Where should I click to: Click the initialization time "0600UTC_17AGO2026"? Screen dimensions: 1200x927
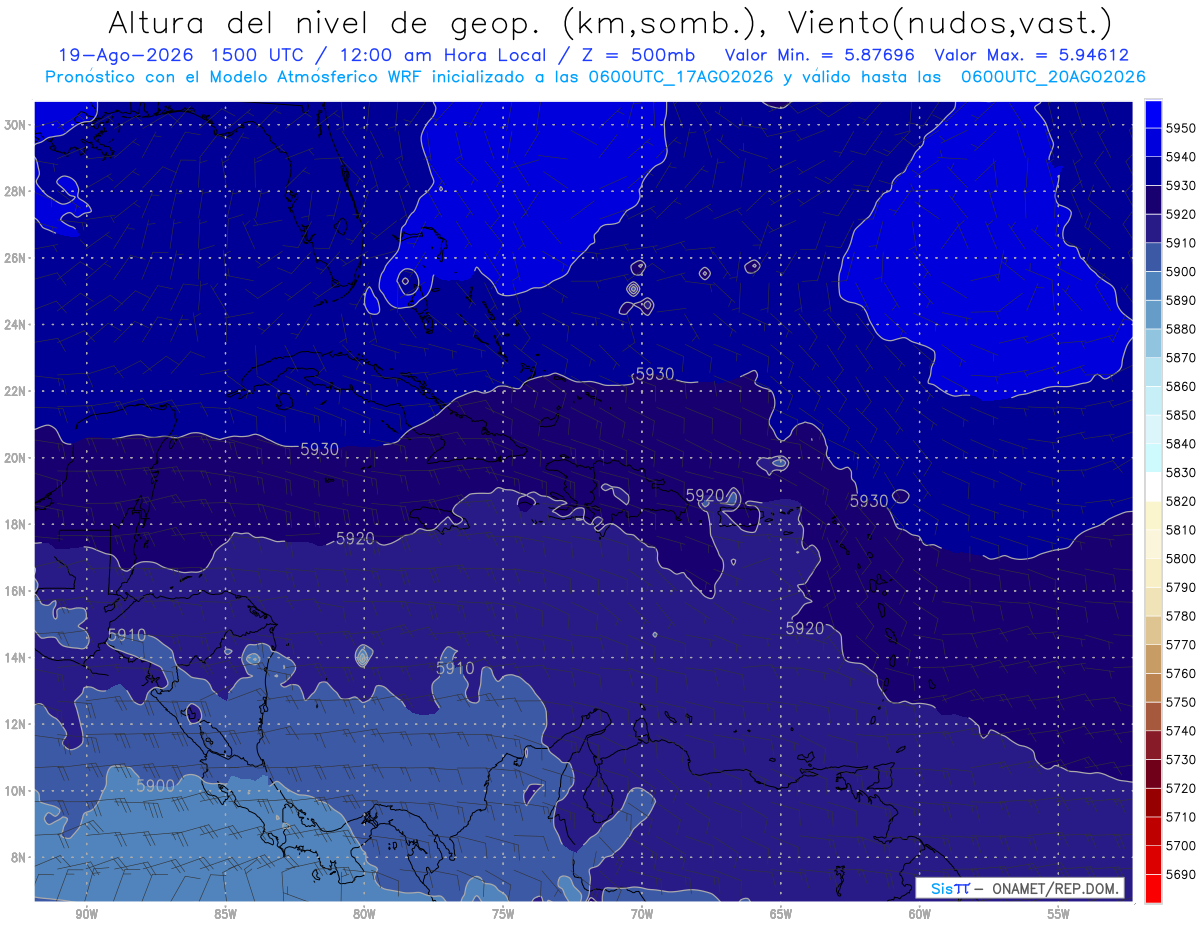(x=680, y=76)
